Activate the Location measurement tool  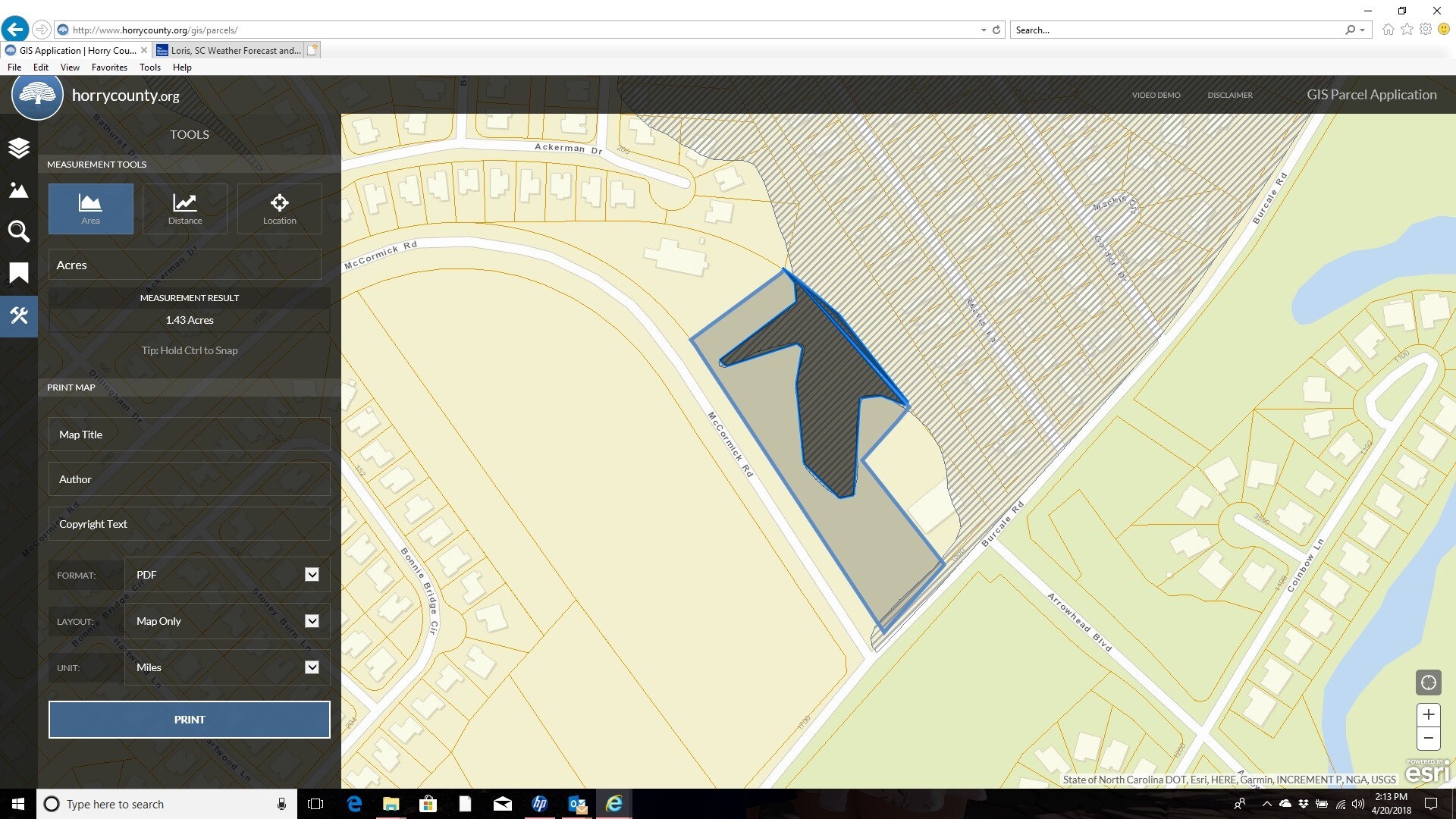coord(279,209)
